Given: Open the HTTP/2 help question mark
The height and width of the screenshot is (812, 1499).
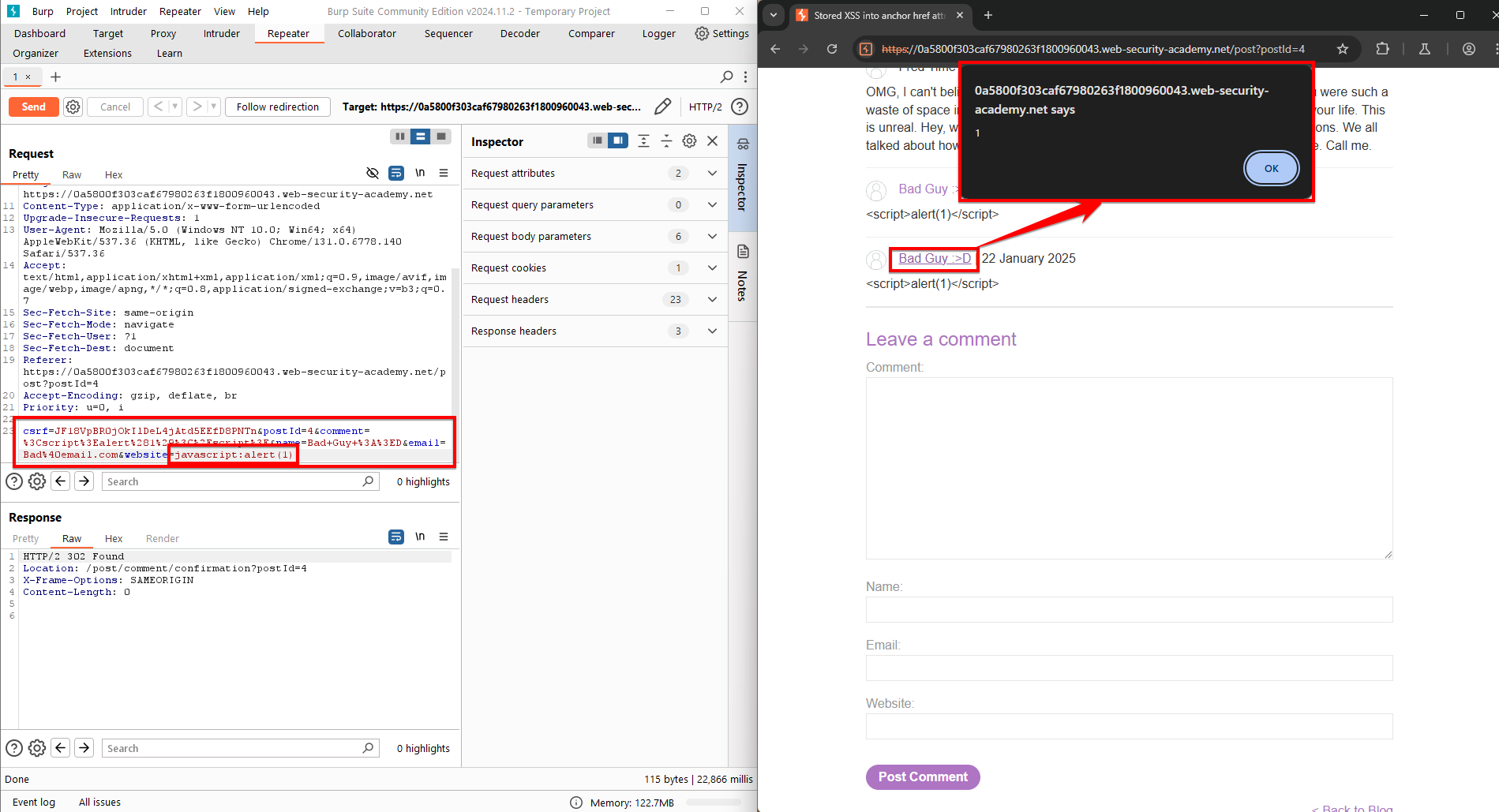Looking at the screenshot, I should tap(740, 107).
